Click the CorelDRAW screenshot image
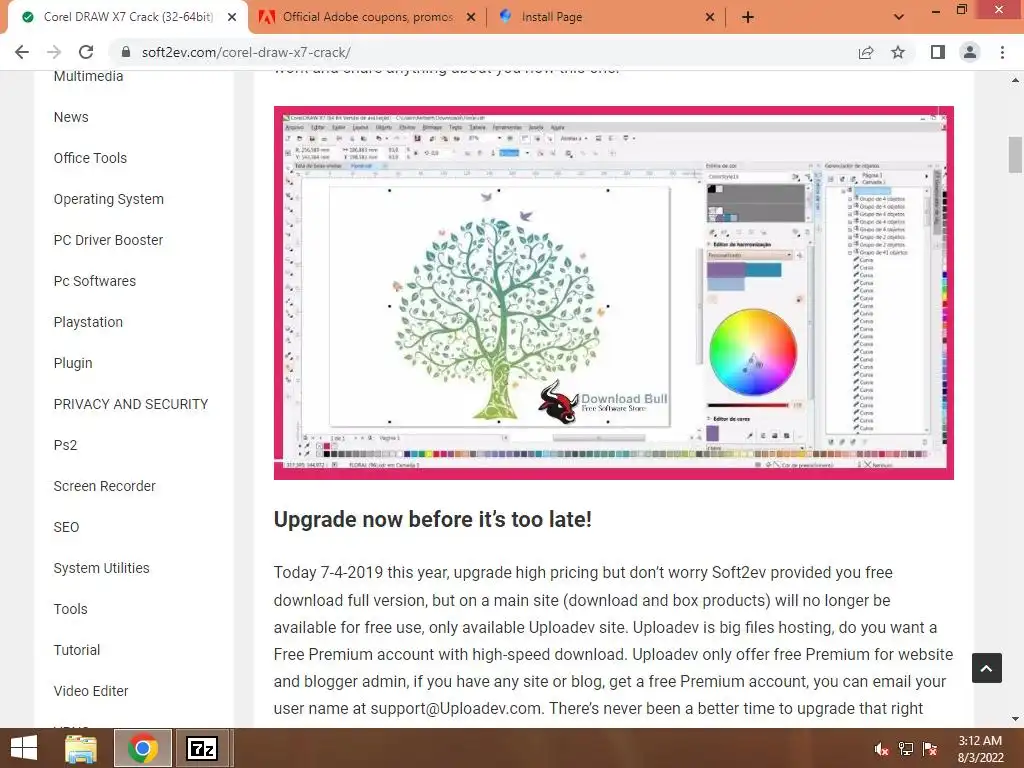The width and height of the screenshot is (1024, 768). [614, 293]
